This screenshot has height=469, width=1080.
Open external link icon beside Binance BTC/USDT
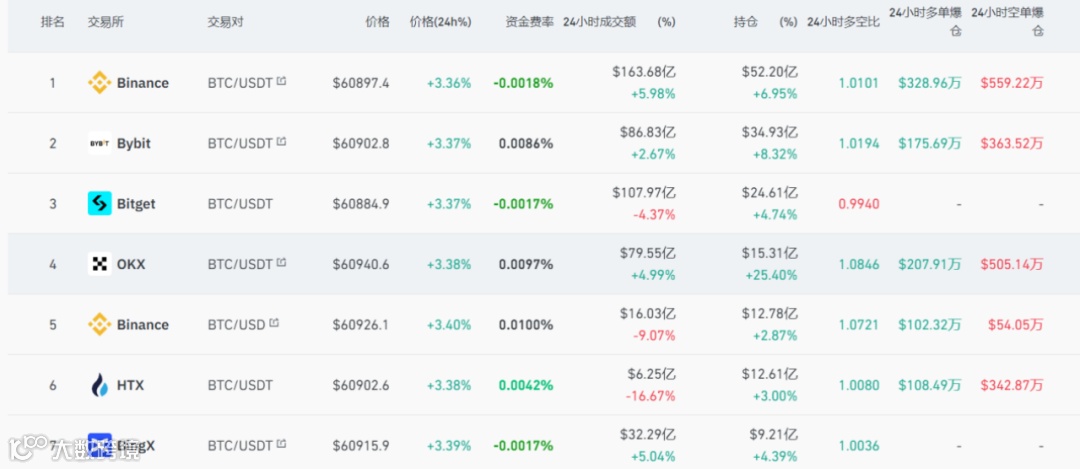coord(281,81)
